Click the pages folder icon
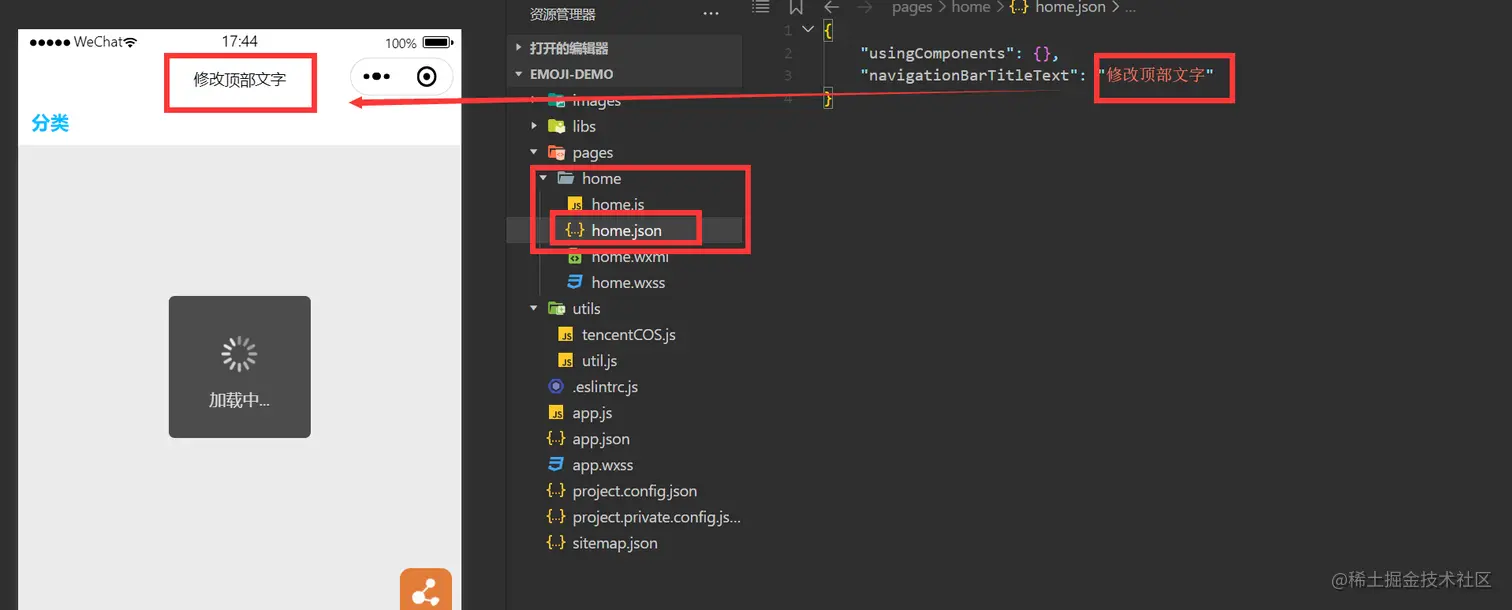Viewport: 1512px width, 610px height. tap(557, 152)
